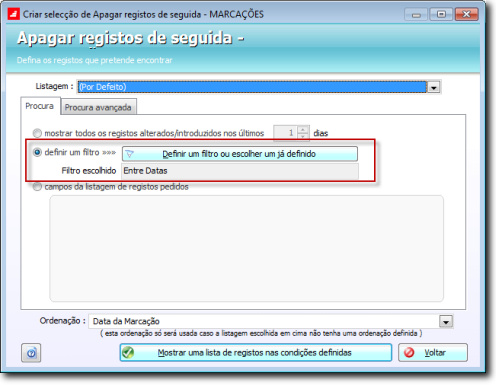
Task: Select 'campos da listagem de registos pedidos' radio
Action: pyautogui.click(x=37, y=187)
